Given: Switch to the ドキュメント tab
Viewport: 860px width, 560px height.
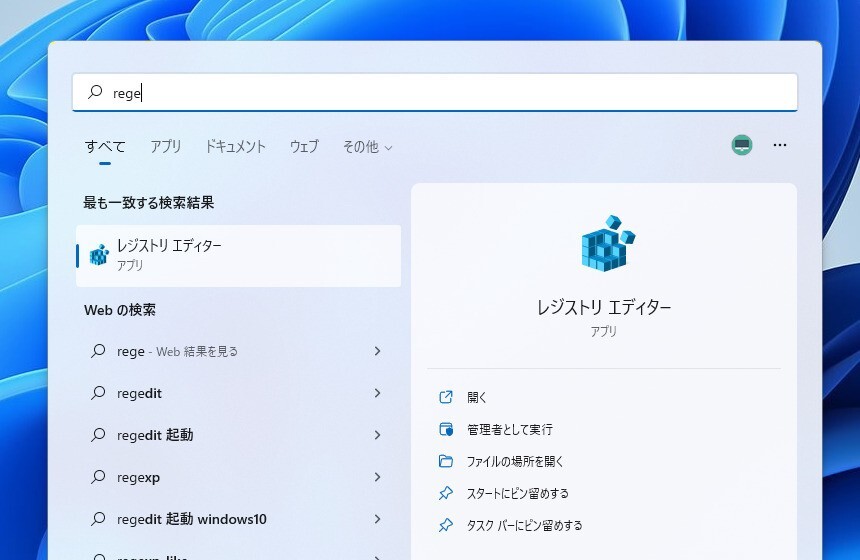Looking at the screenshot, I should (x=236, y=147).
